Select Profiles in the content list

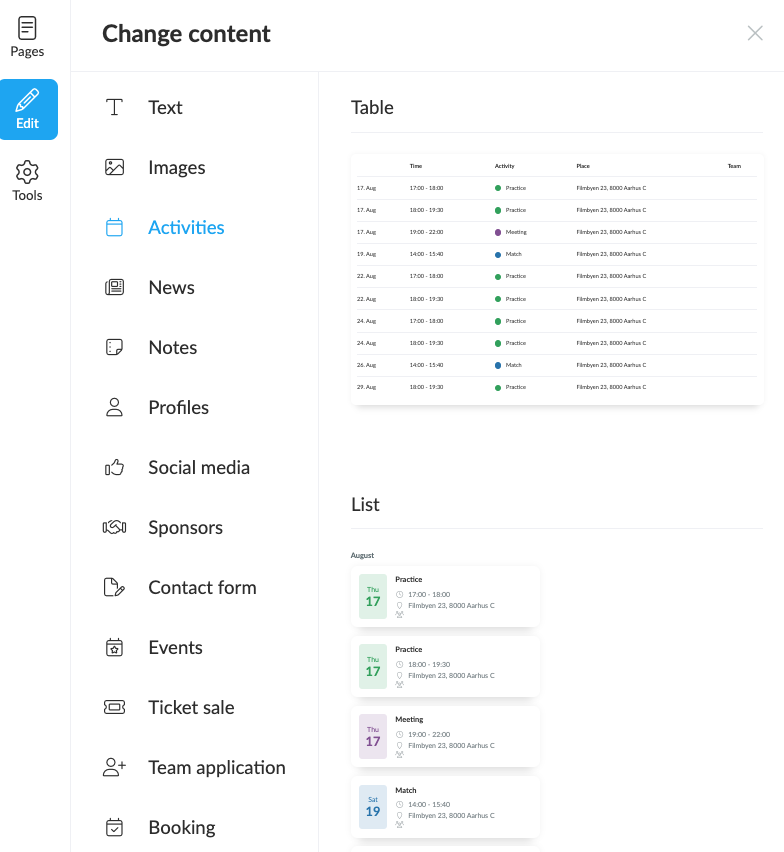[x=178, y=408]
